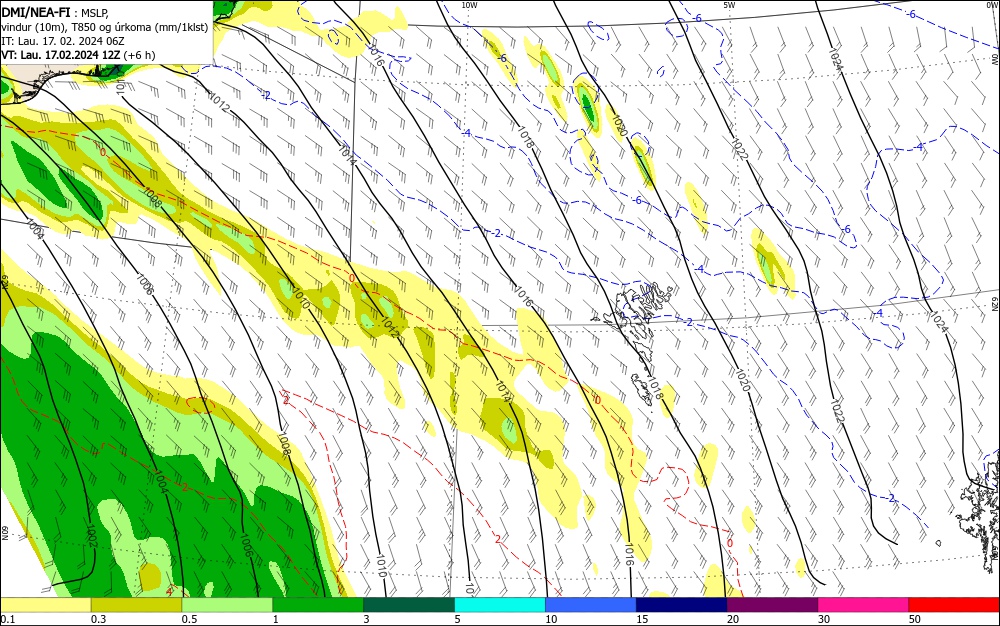Click the 'DMI/NEA-FI : MSLP,' title text
The width and height of the screenshot is (1000, 626).
point(55,11)
